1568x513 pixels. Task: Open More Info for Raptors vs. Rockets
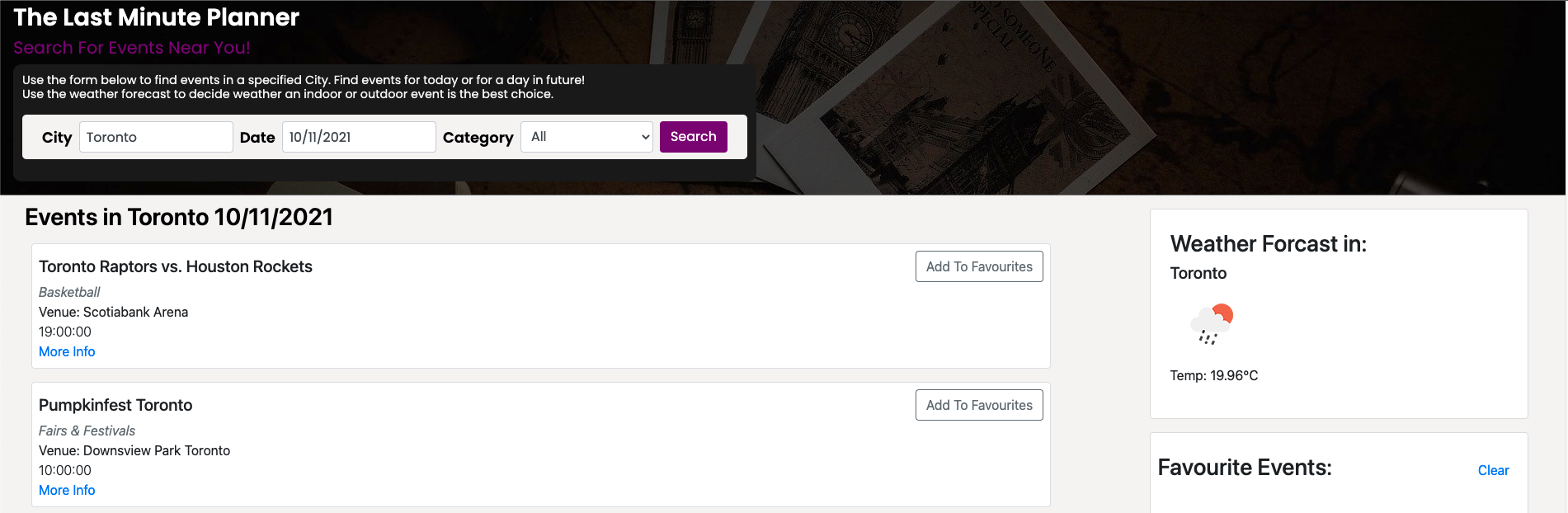coord(67,351)
